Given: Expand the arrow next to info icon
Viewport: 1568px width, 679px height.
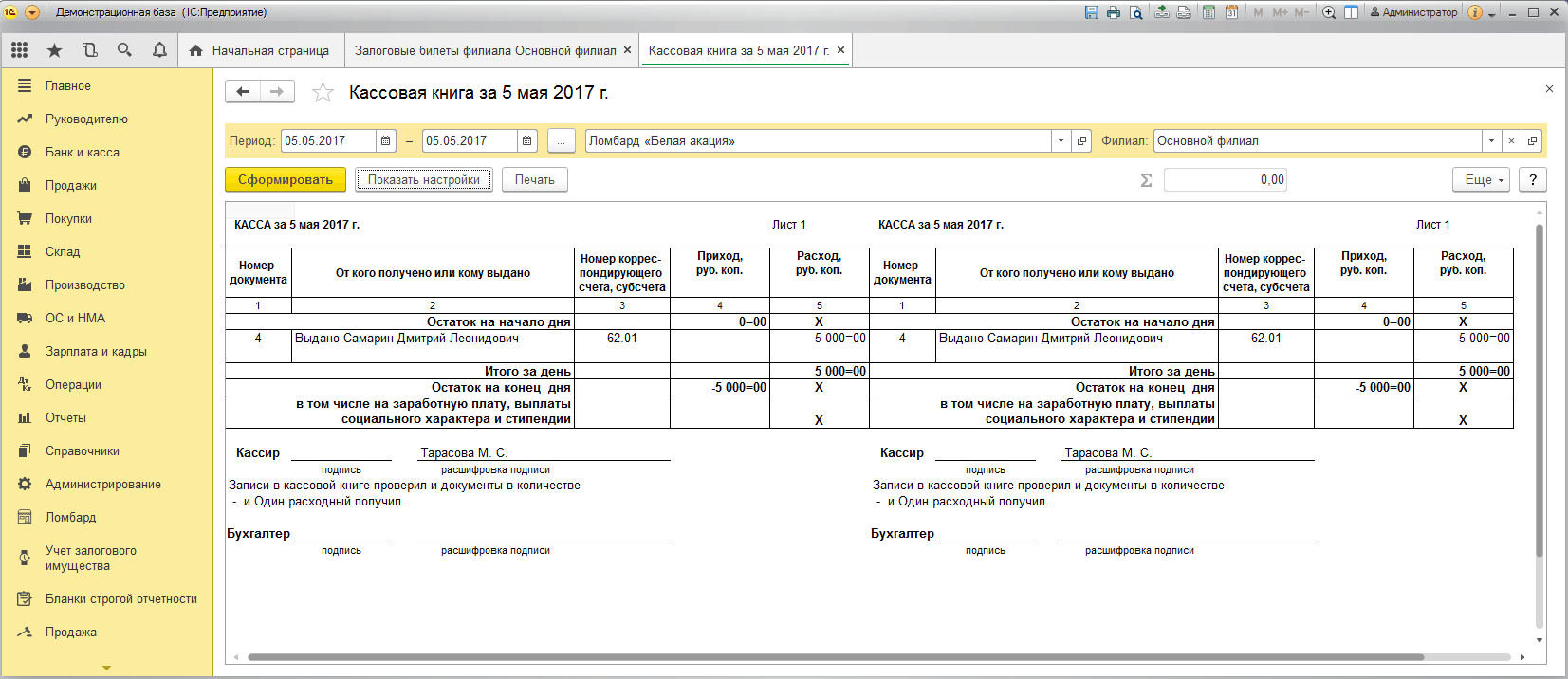Looking at the screenshot, I should (x=1491, y=14).
